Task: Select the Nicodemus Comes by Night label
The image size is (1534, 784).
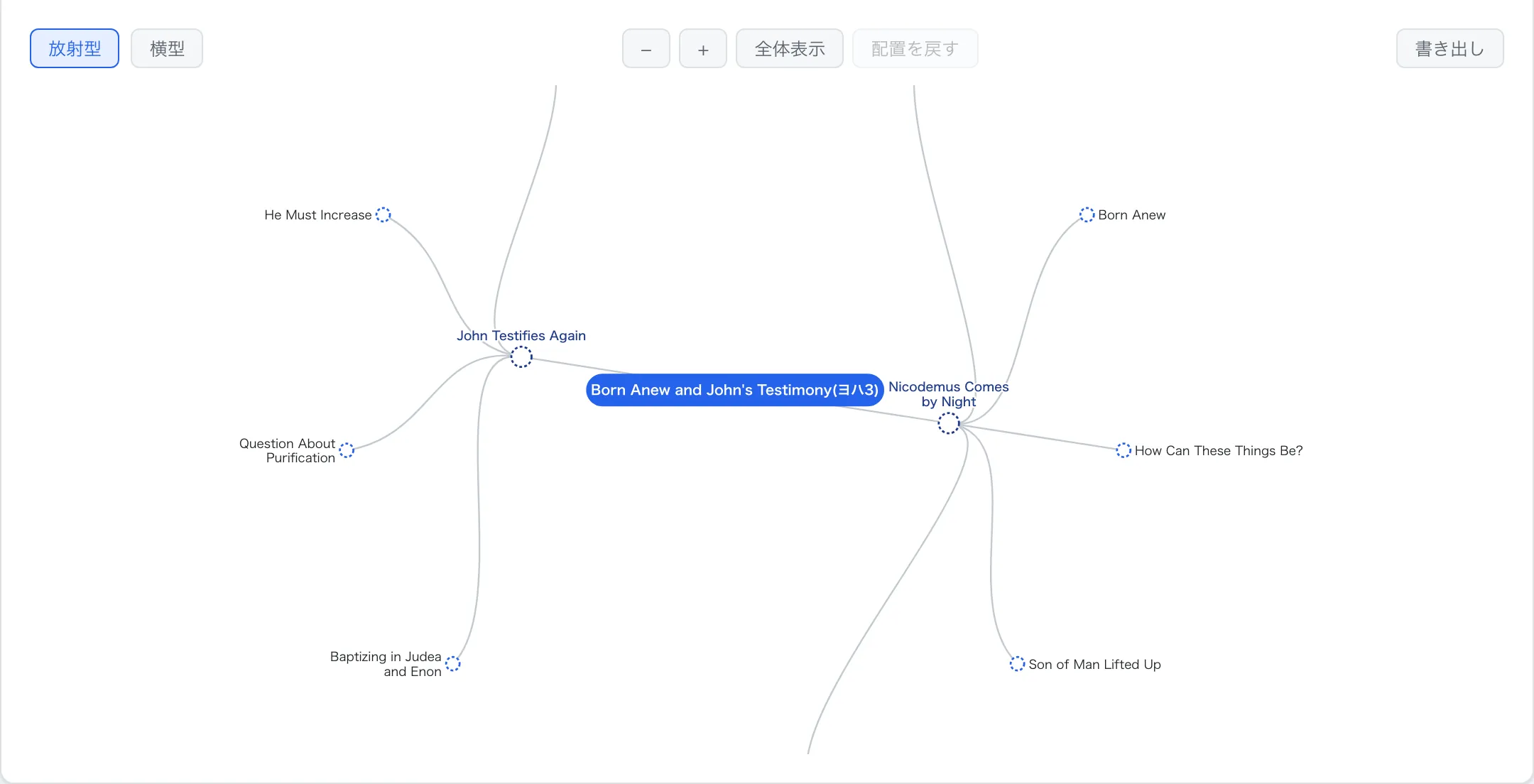Action: [949, 394]
